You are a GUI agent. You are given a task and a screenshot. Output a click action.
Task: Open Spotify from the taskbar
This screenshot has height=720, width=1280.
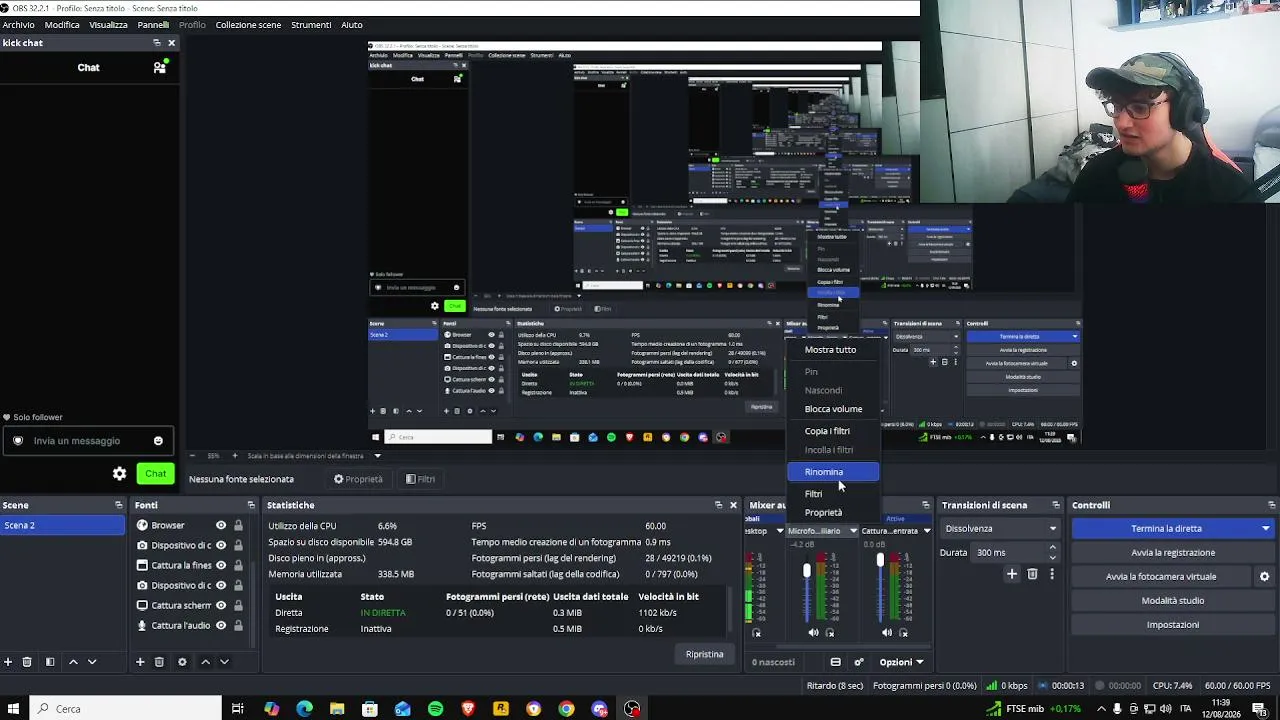tap(435, 709)
